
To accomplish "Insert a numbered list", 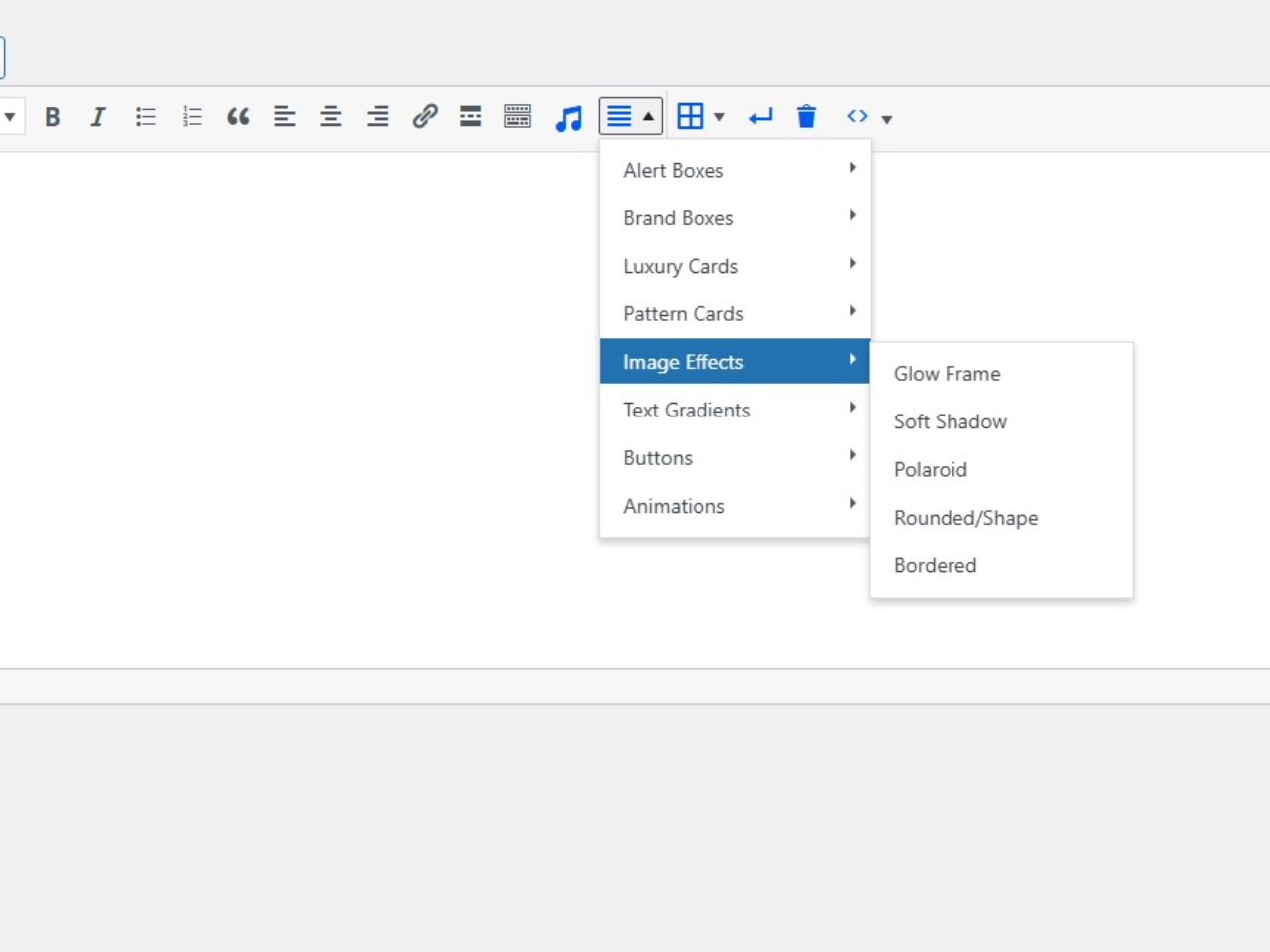I will pyautogui.click(x=192, y=117).
